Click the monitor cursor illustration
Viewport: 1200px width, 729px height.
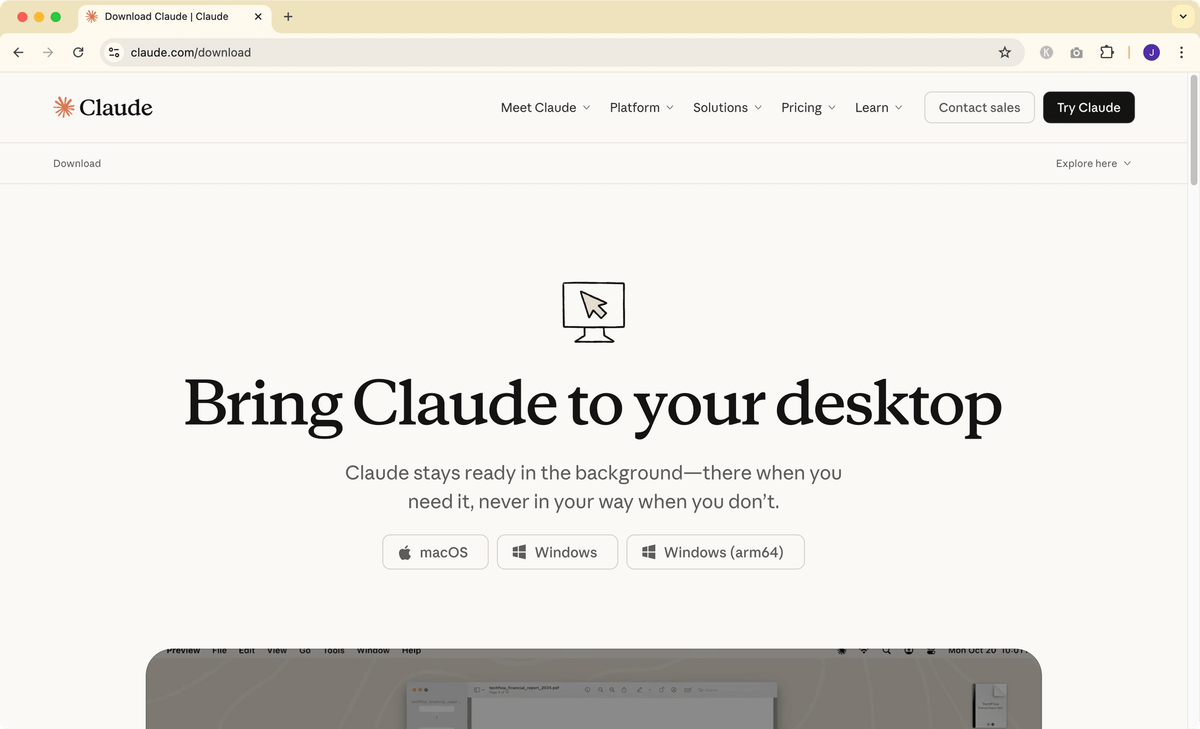pyautogui.click(x=594, y=312)
